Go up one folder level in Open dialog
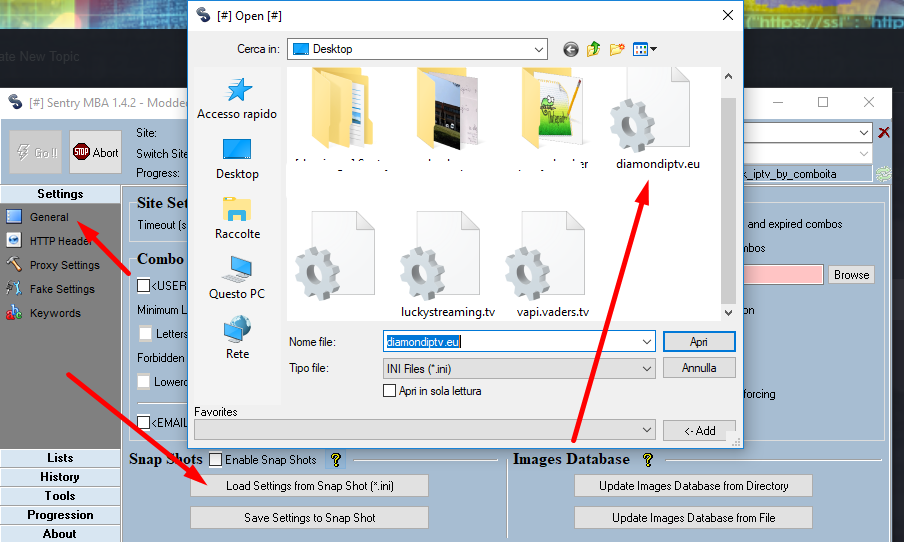The height and width of the screenshot is (542, 904). (593, 50)
